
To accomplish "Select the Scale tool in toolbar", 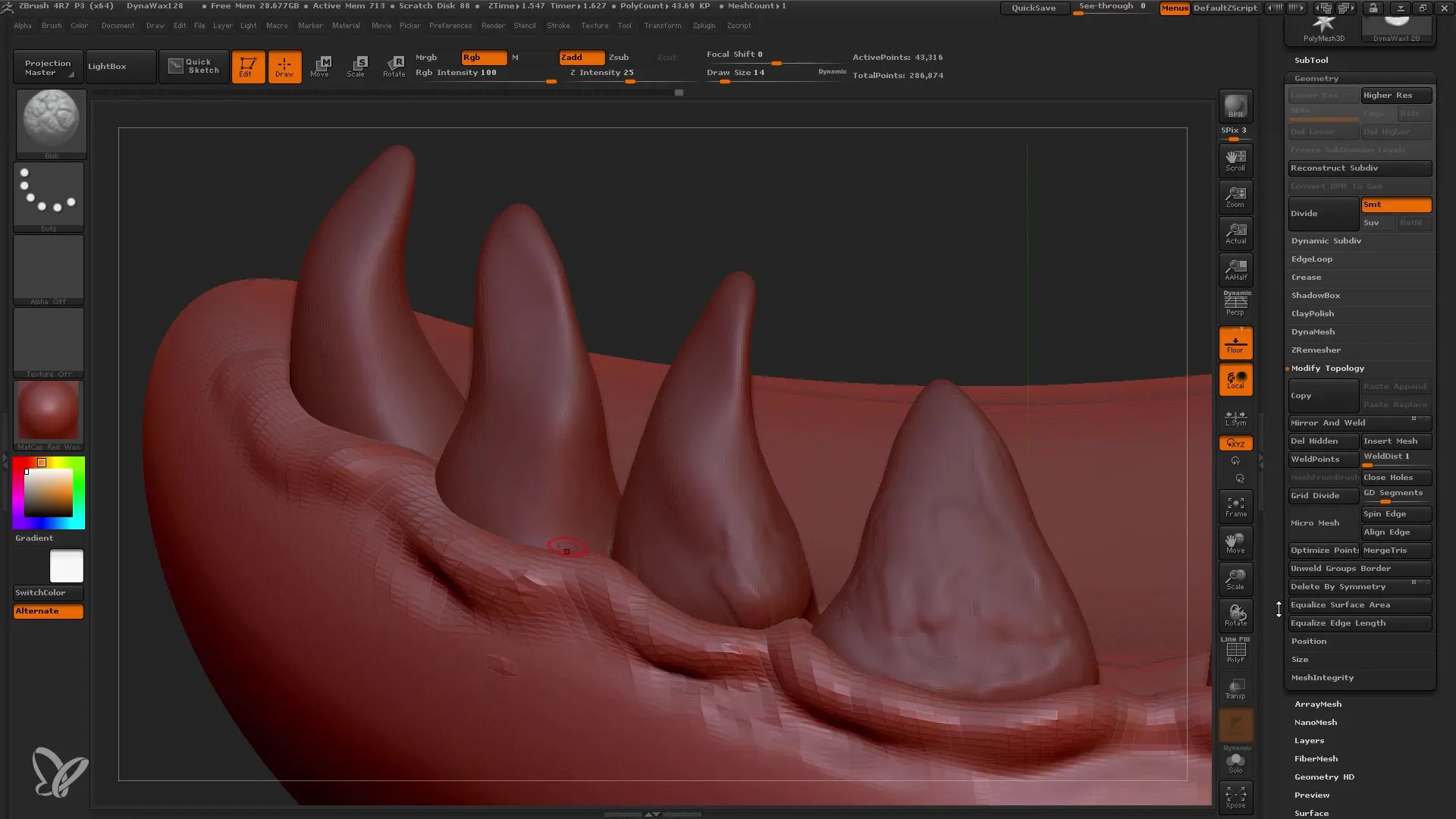I will click(x=356, y=66).
